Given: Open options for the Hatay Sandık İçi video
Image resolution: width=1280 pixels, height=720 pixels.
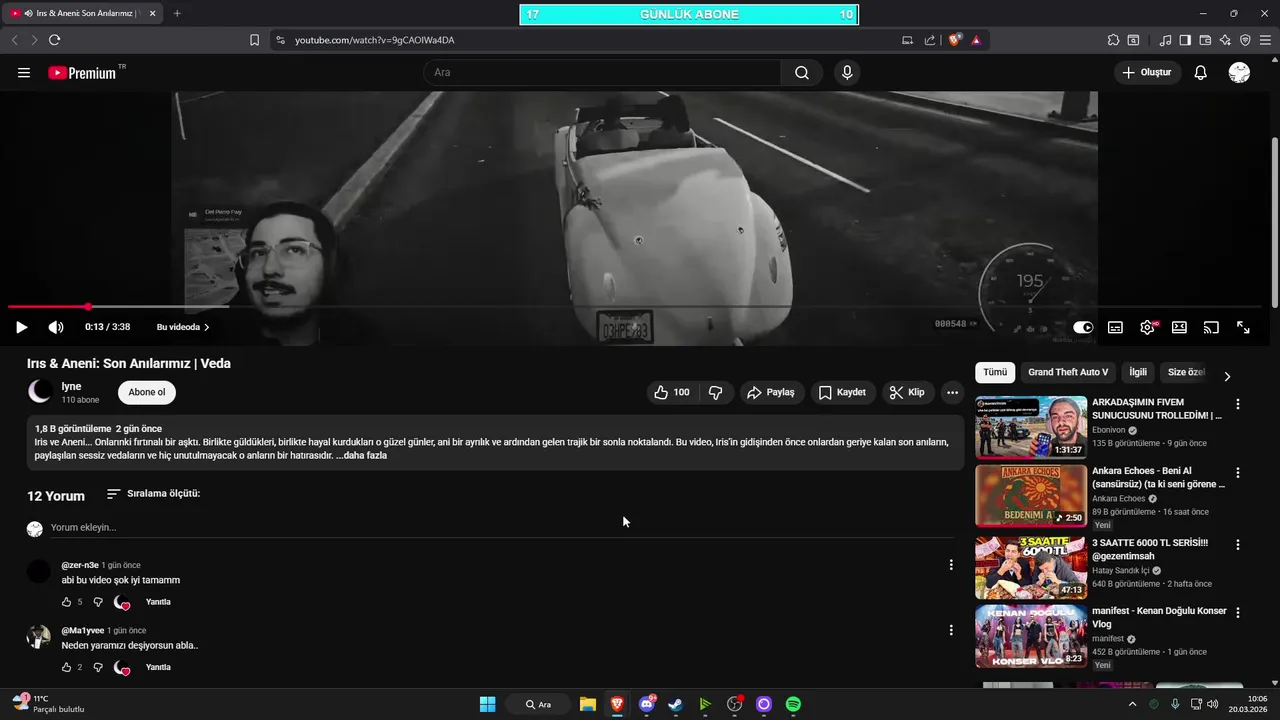Looking at the screenshot, I should point(1238,545).
